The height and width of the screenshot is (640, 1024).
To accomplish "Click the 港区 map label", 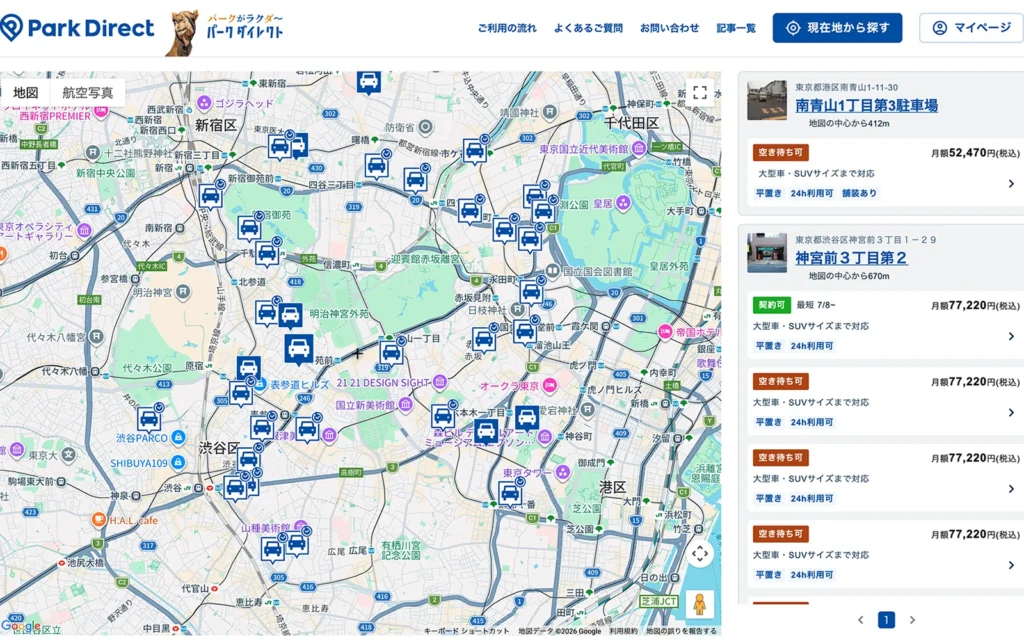I will [613, 487].
